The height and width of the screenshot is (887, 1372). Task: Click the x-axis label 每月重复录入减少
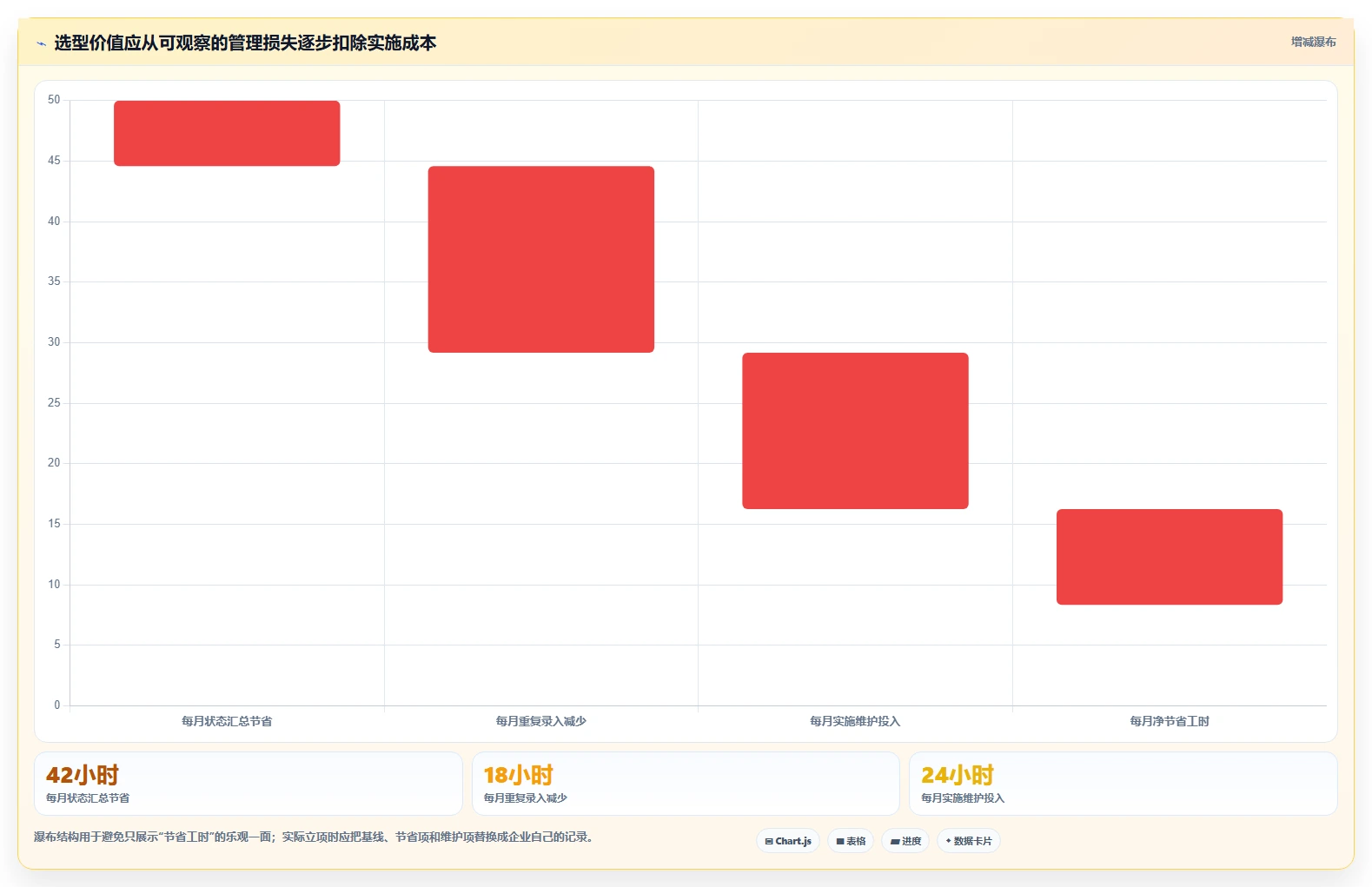541,721
